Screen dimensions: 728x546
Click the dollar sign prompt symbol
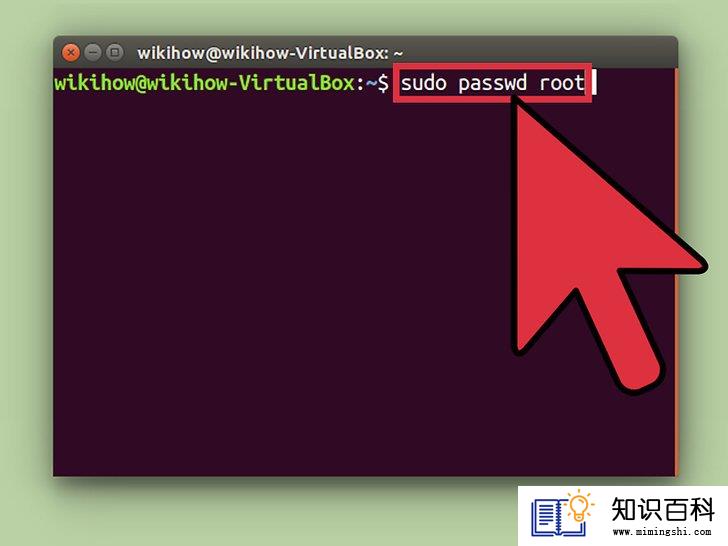[x=383, y=84]
